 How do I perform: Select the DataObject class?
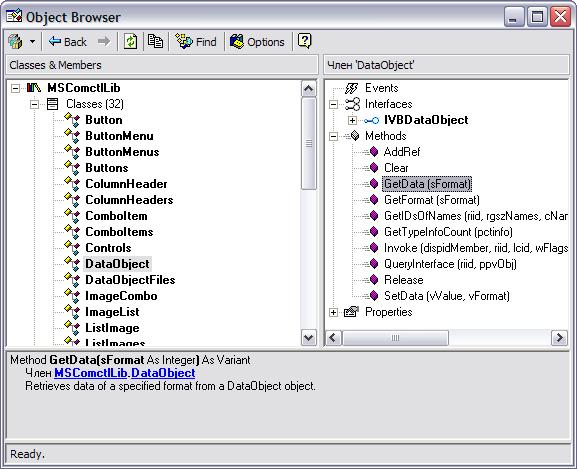117,264
